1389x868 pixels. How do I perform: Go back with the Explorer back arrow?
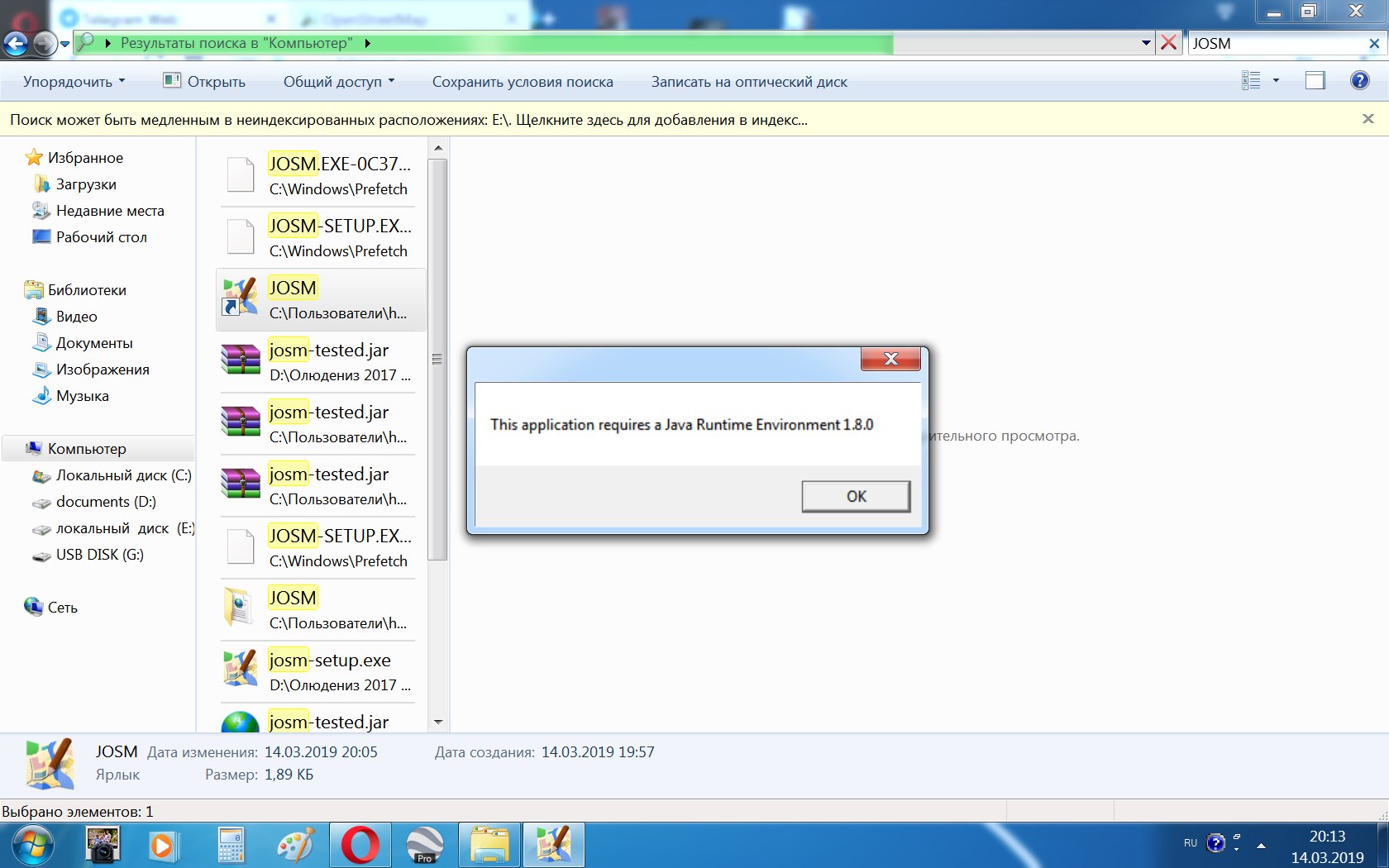pos(16,44)
